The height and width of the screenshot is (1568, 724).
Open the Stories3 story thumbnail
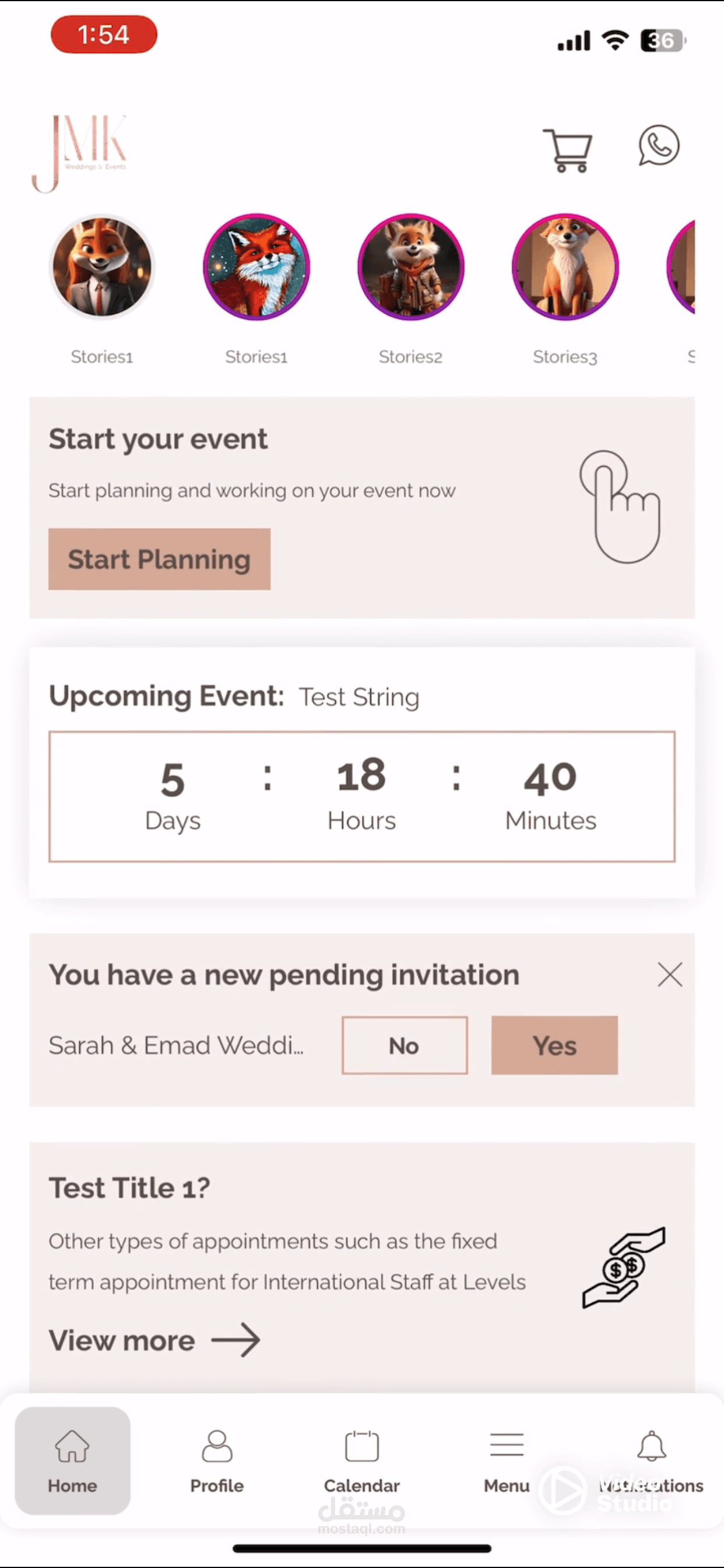pos(565,267)
